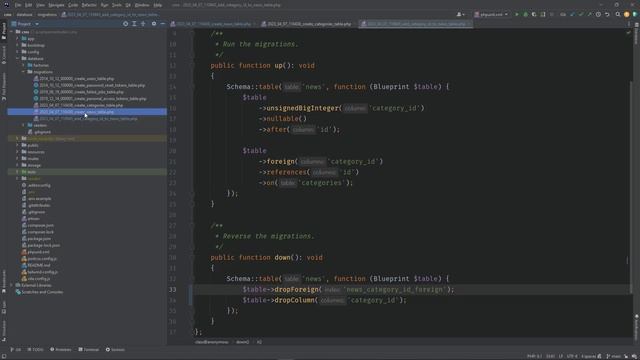Open the Window menu
640x360 pixels.
(142, 5)
